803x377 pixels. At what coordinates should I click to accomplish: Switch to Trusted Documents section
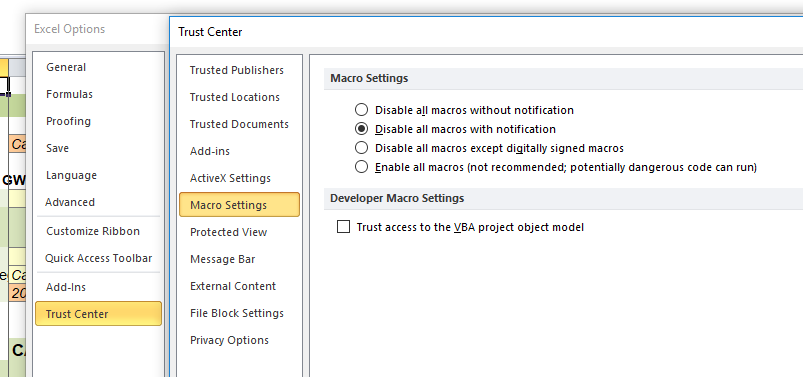(x=239, y=124)
